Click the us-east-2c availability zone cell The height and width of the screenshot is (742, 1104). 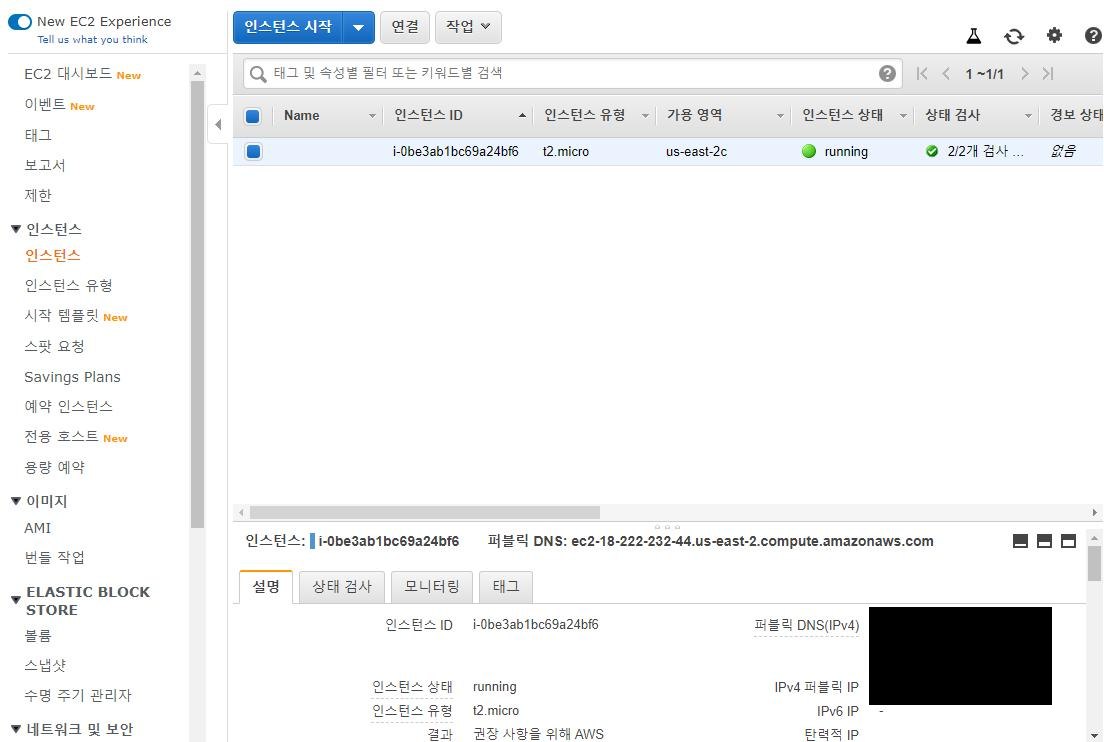pos(696,151)
